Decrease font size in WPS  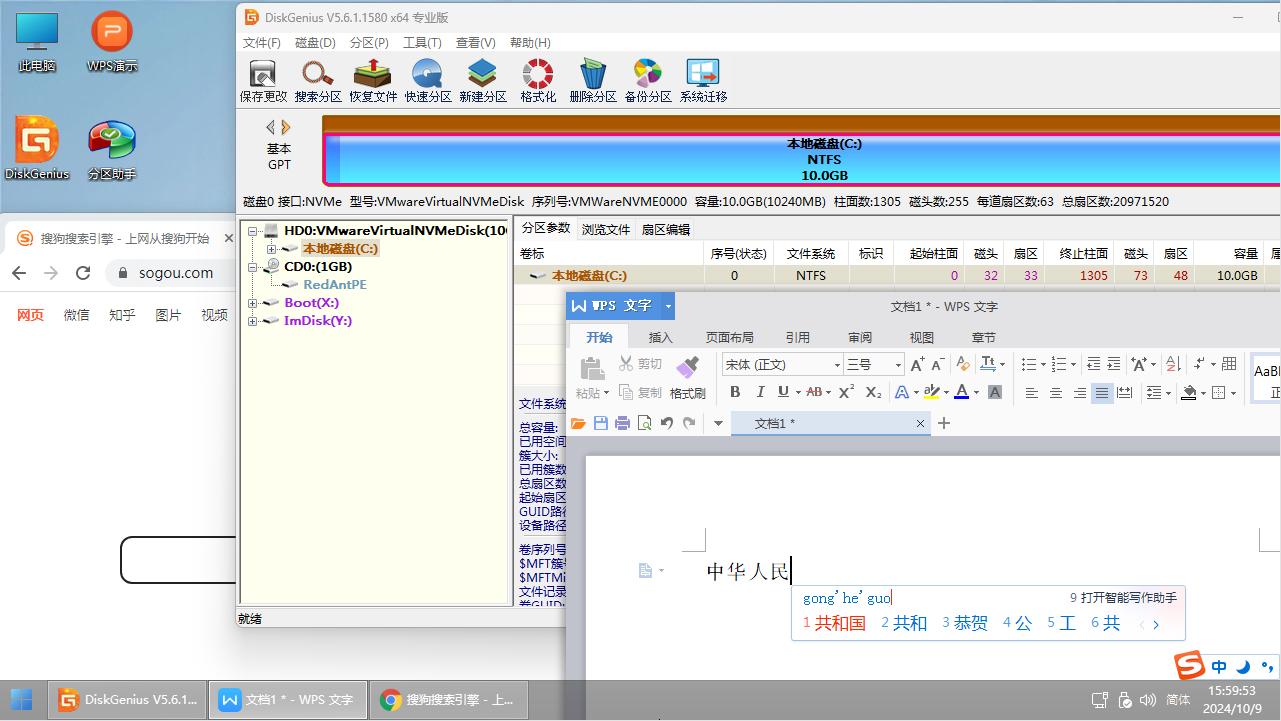click(x=938, y=364)
